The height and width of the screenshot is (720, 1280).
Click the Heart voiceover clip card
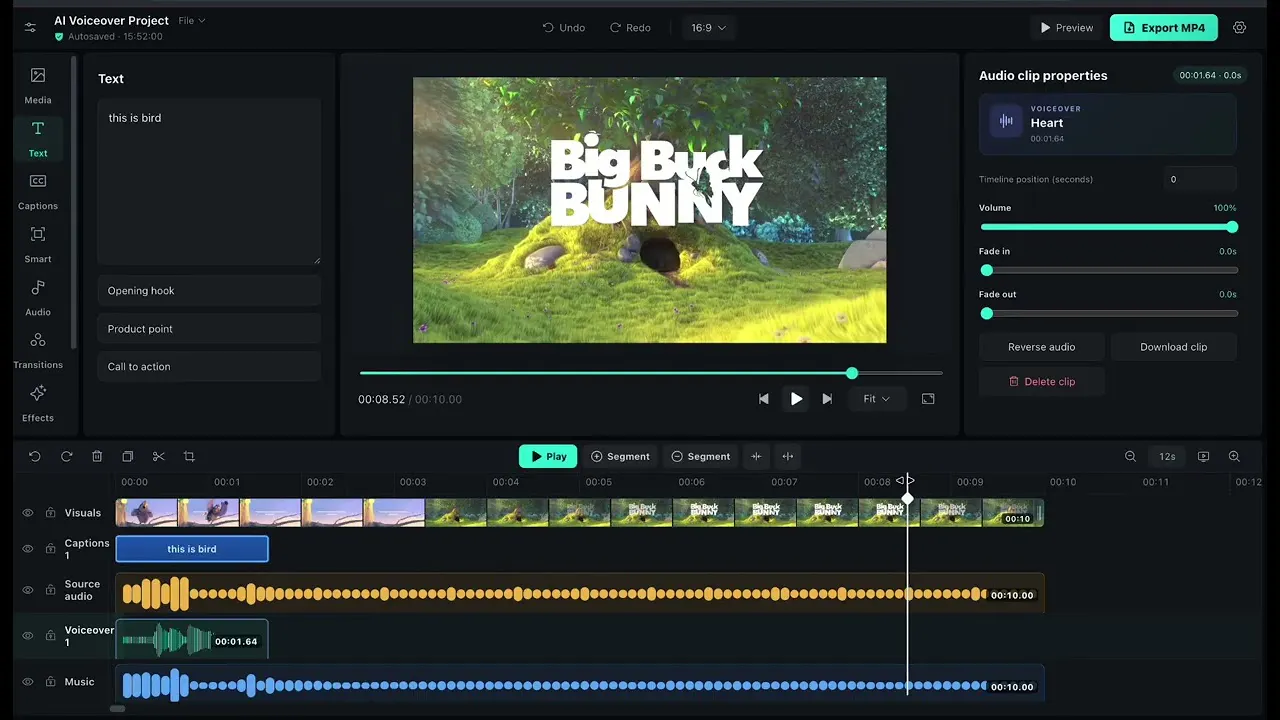coord(1108,124)
